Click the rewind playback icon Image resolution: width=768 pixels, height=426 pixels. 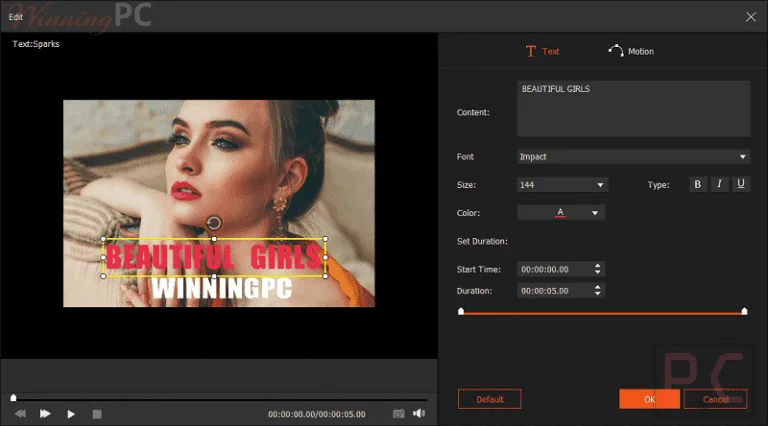(21, 414)
